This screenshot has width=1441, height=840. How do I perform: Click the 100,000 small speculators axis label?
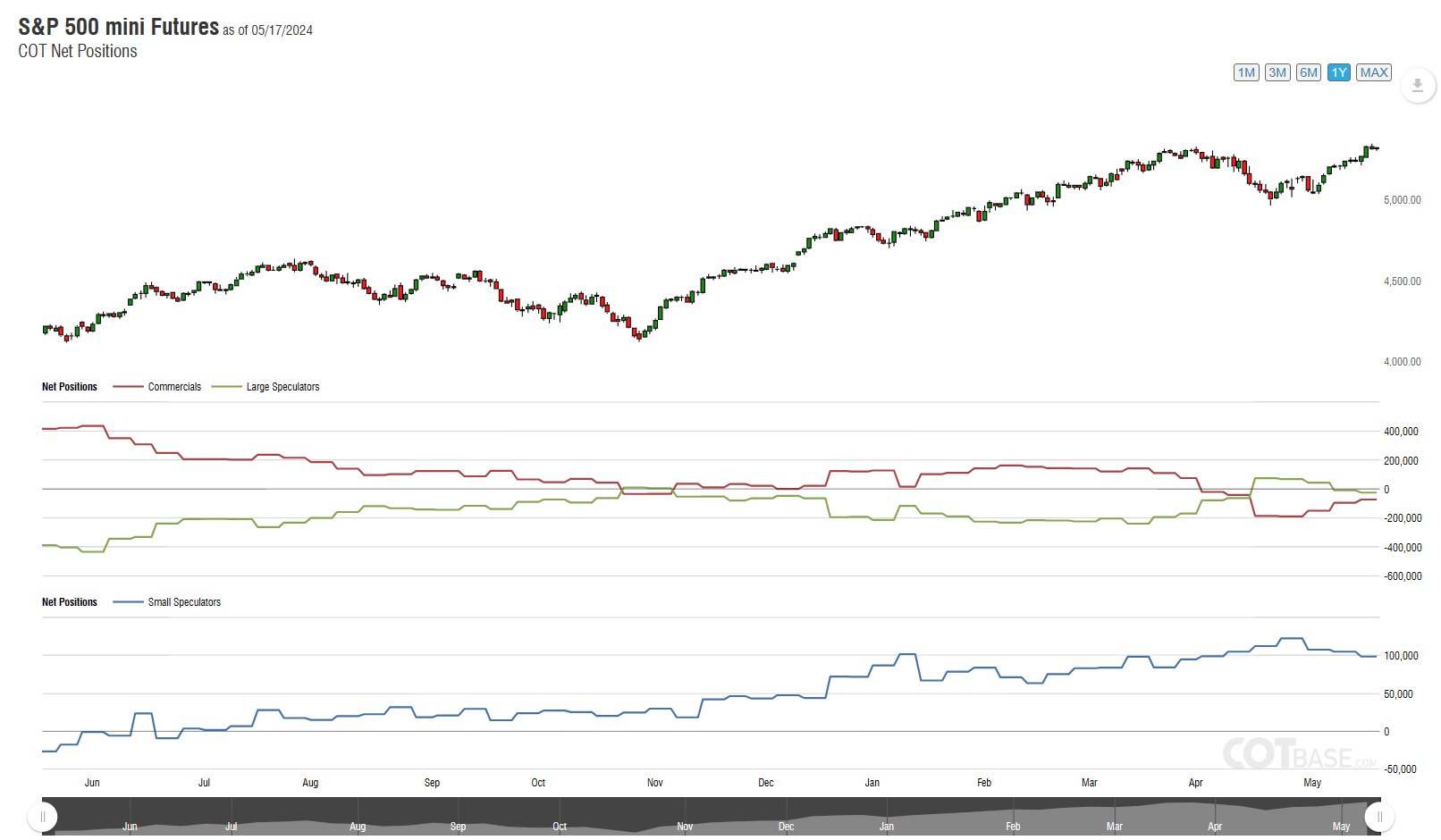[x=1401, y=656]
